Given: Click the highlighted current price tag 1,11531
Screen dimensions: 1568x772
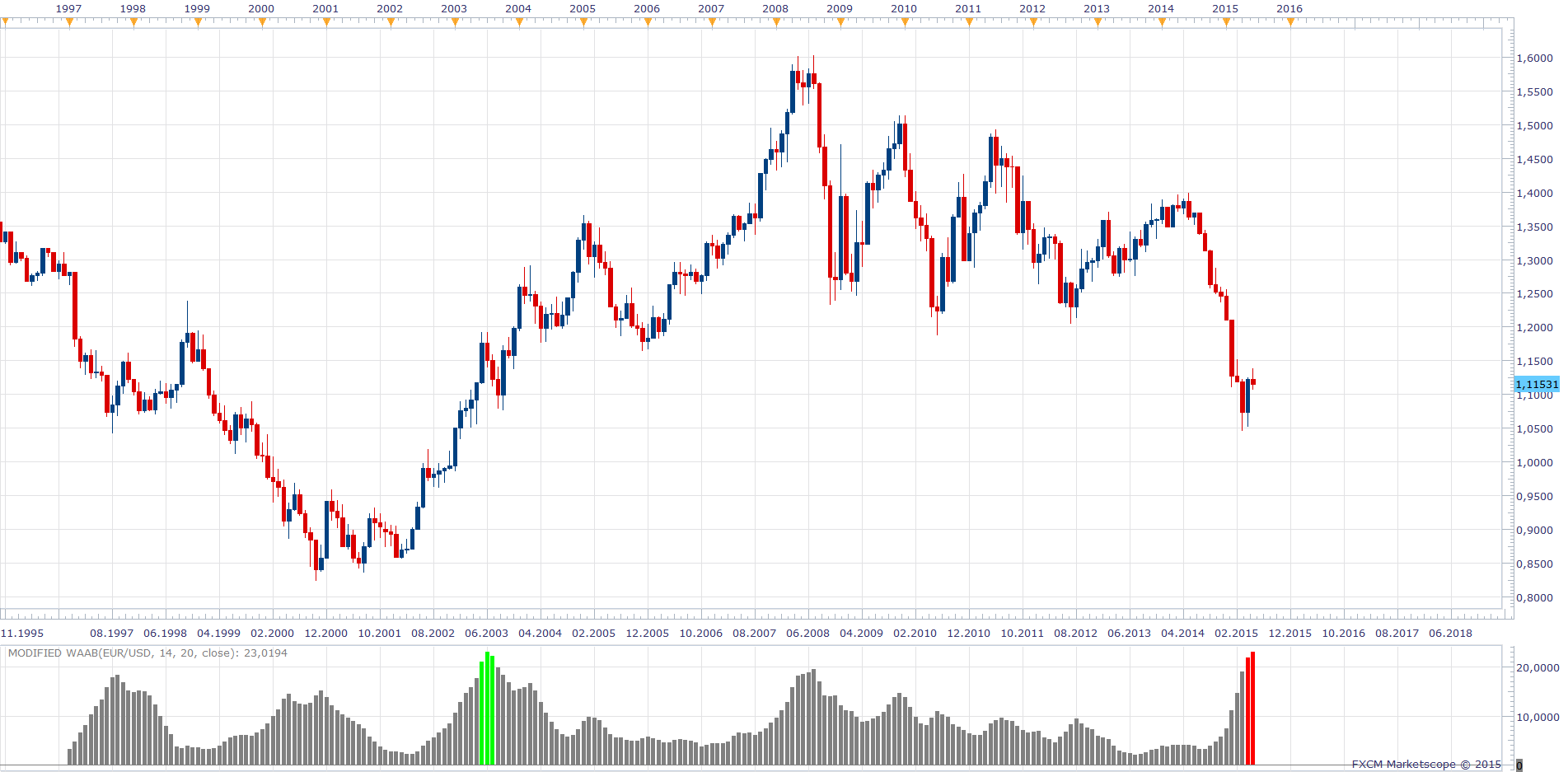Looking at the screenshot, I should [1537, 385].
